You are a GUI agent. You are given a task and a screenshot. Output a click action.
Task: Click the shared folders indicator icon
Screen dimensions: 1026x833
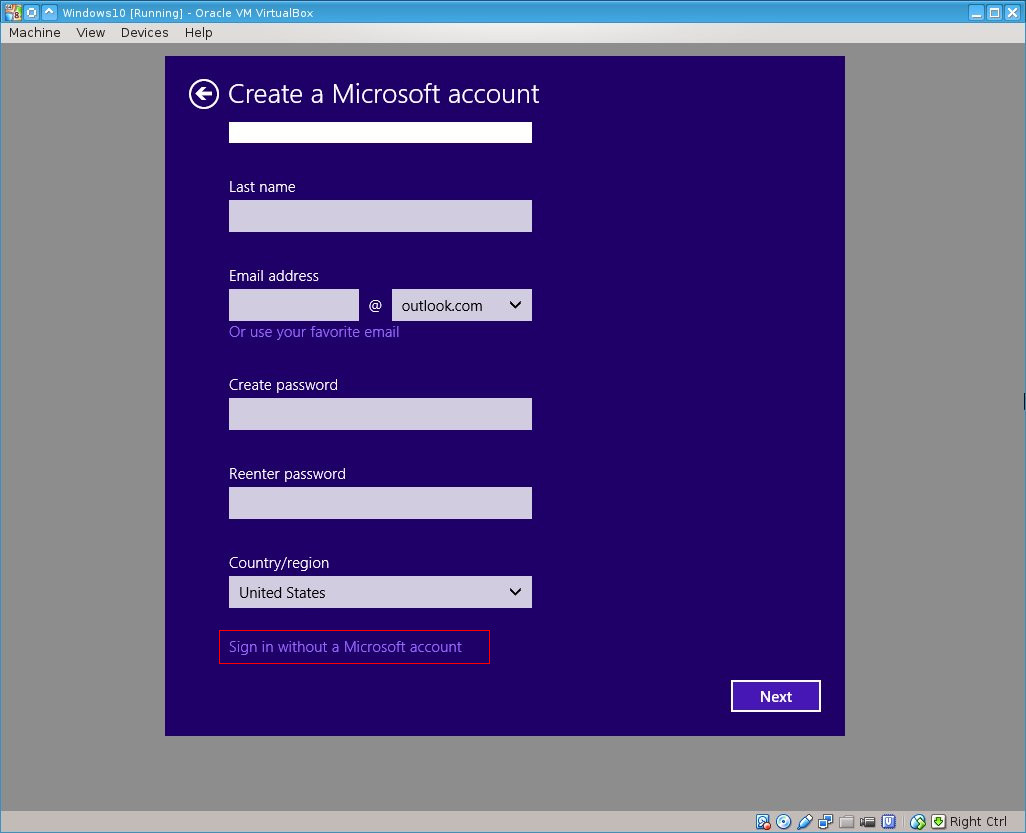pyautogui.click(x=847, y=821)
